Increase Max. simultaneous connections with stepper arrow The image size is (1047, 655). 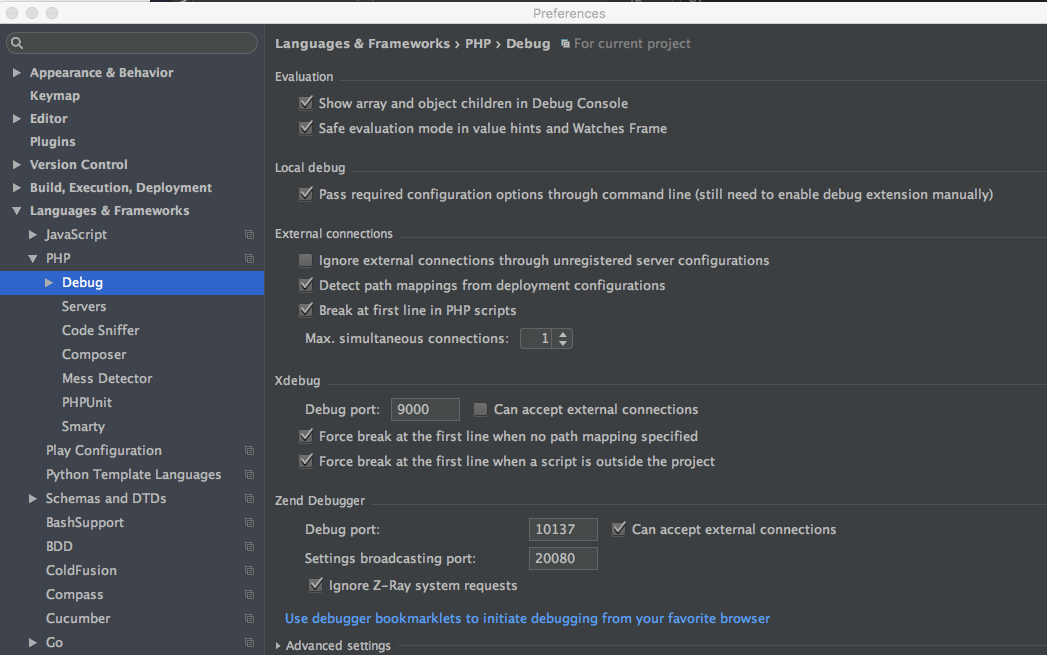(564, 334)
